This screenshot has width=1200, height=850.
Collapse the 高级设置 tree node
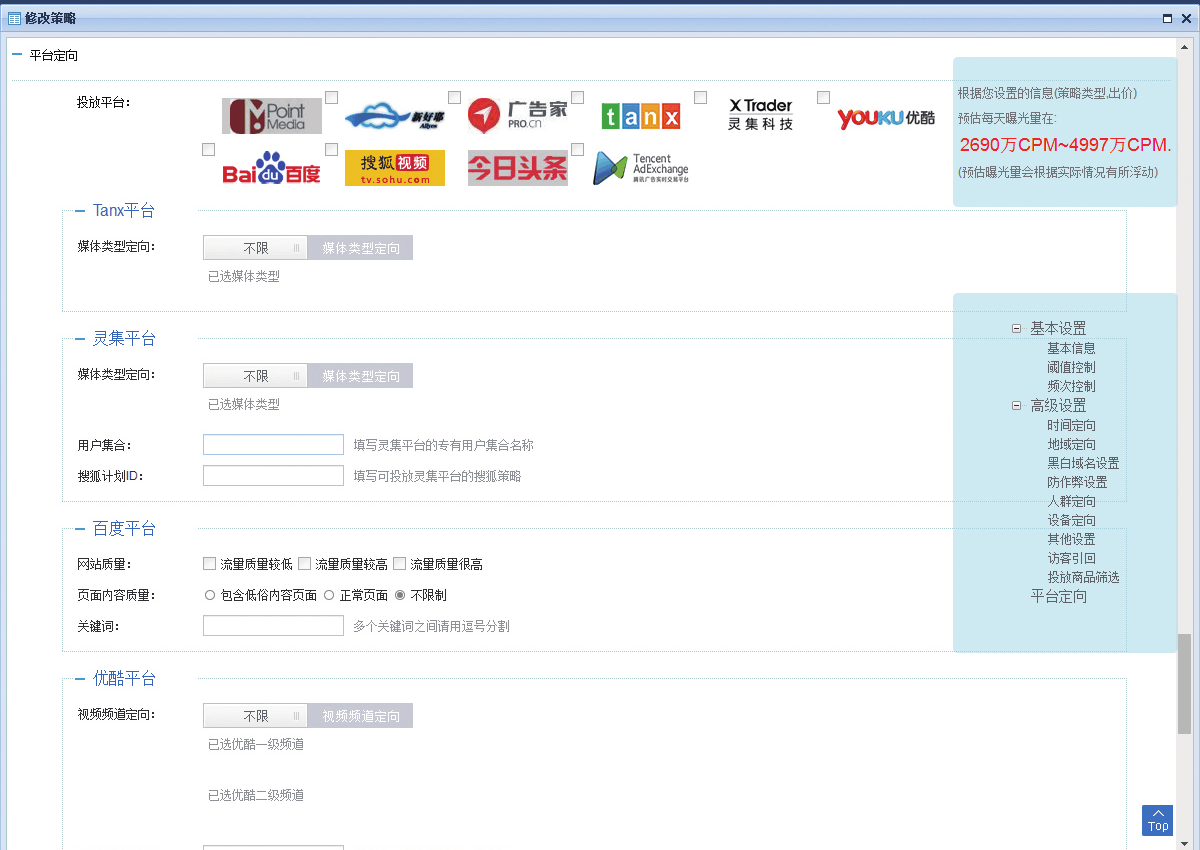pyautogui.click(x=1016, y=406)
